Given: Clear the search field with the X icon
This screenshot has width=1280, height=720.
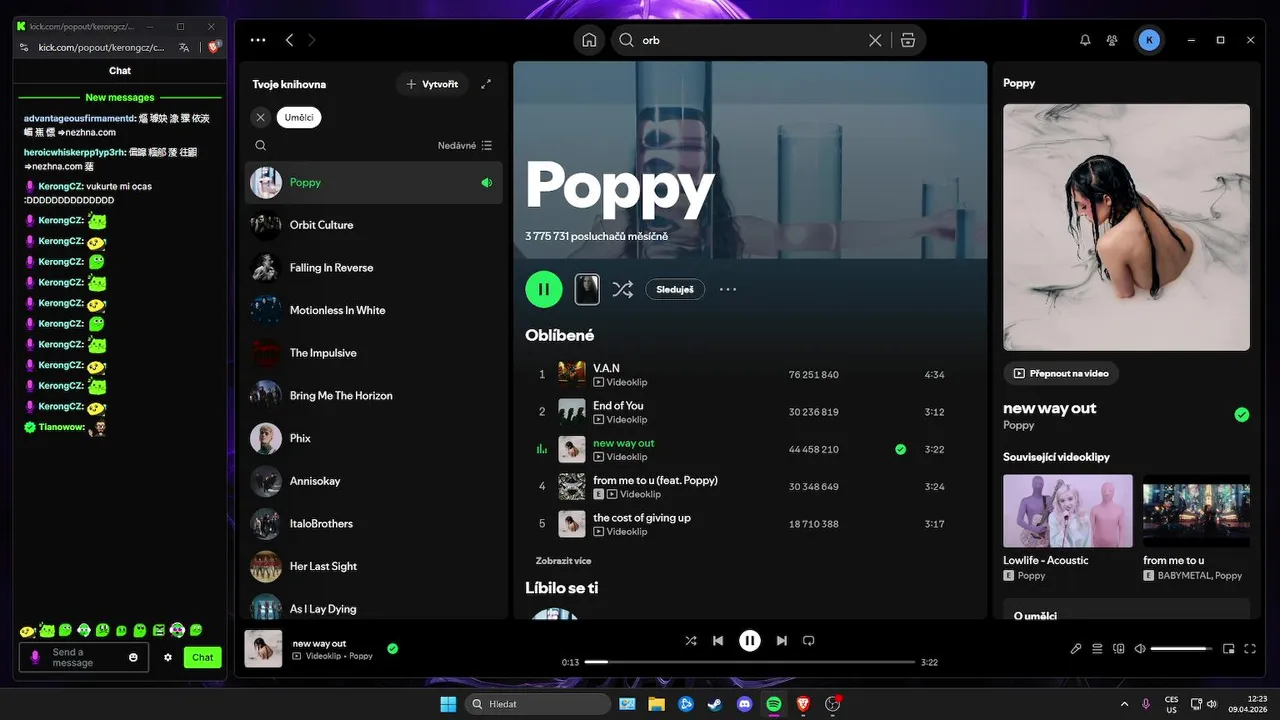Looking at the screenshot, I should (x=875, y=40).
